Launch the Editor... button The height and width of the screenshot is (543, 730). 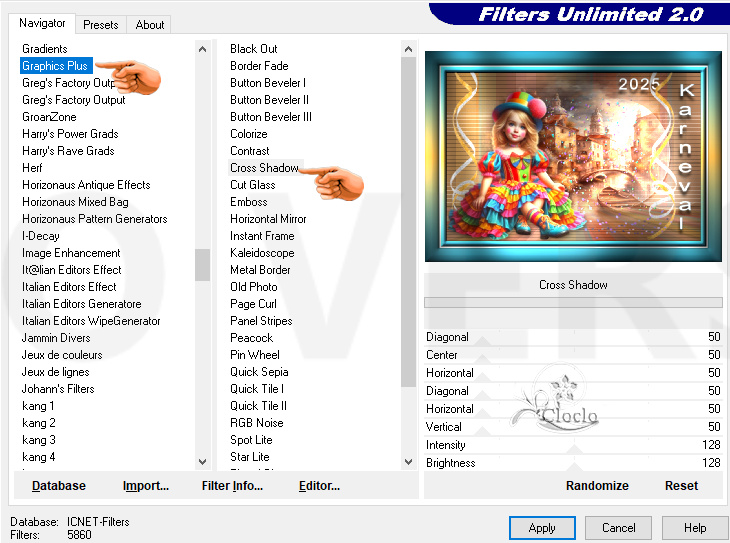pyautogui.click(x=319, y=486)
